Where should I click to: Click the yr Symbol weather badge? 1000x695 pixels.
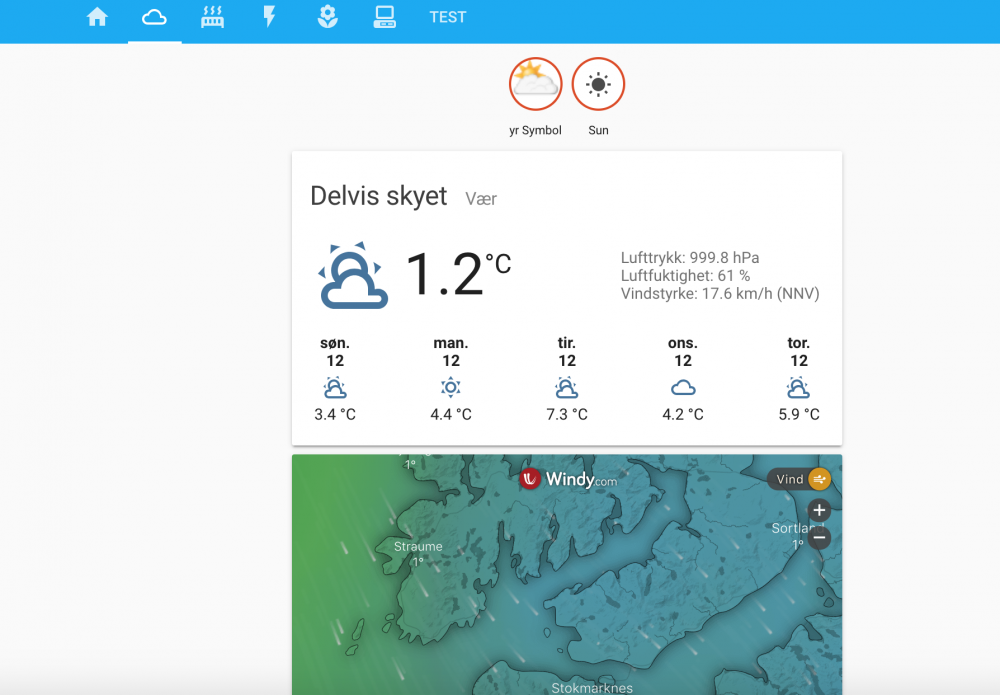click(536, 84)
